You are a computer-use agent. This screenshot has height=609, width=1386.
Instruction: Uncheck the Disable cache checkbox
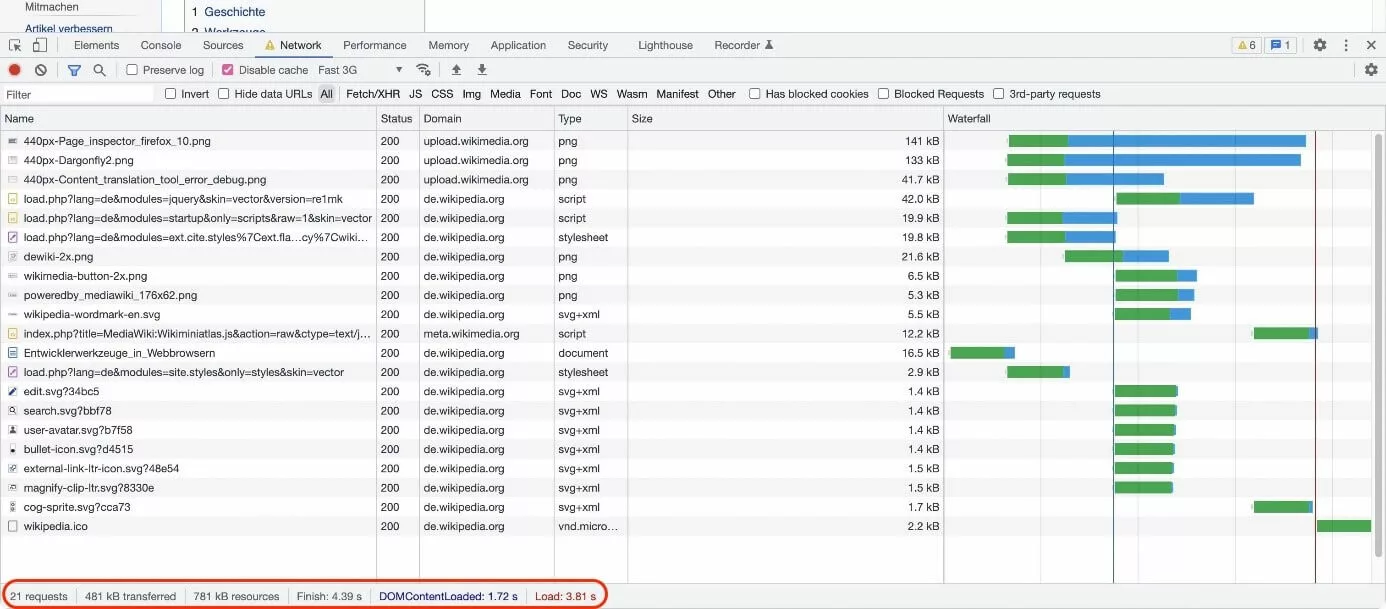point(228,70)
